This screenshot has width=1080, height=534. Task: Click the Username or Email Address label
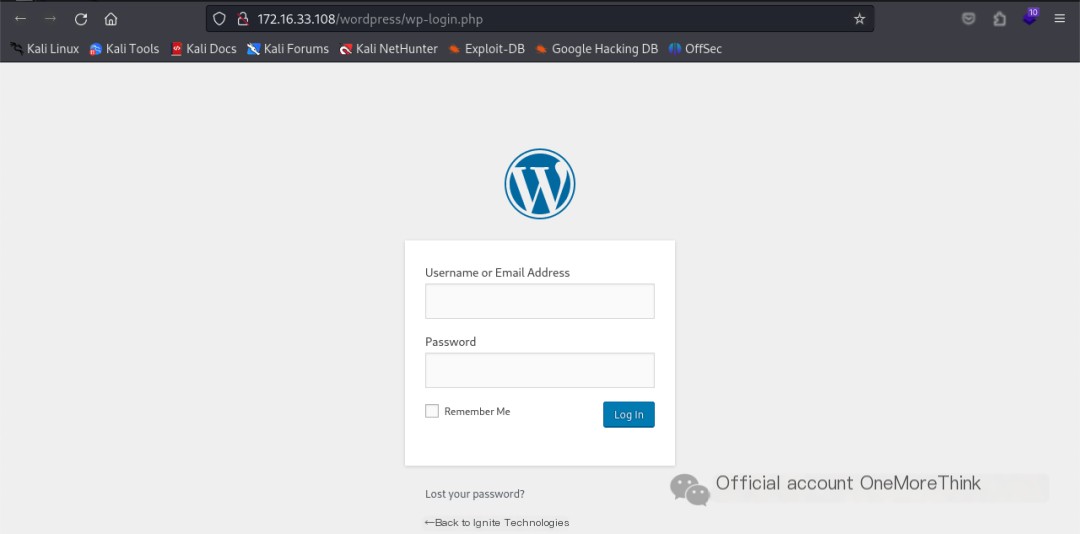[x=497, y=273]
